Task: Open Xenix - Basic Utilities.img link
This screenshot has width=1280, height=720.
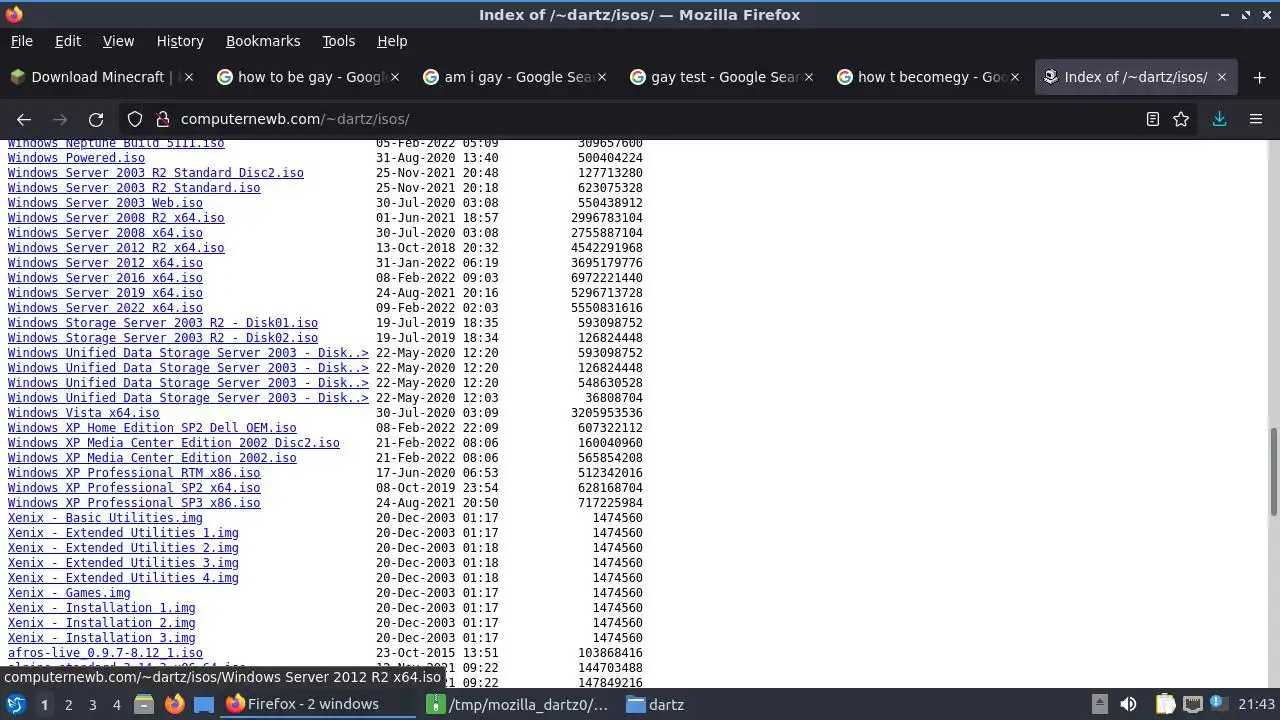Action: pyautogui.click(x=105, y=518)
